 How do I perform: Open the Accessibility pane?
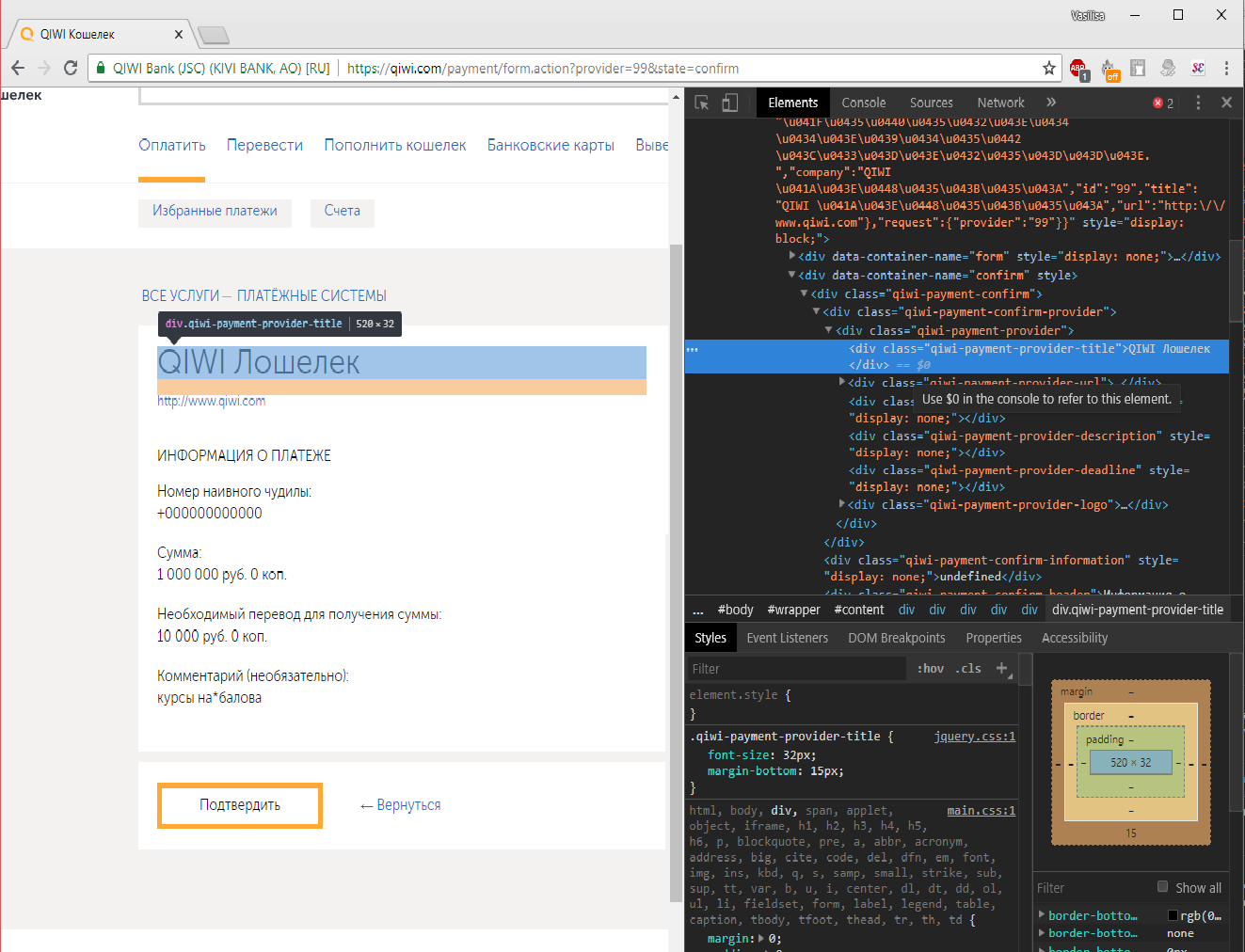coord(1075,638)
